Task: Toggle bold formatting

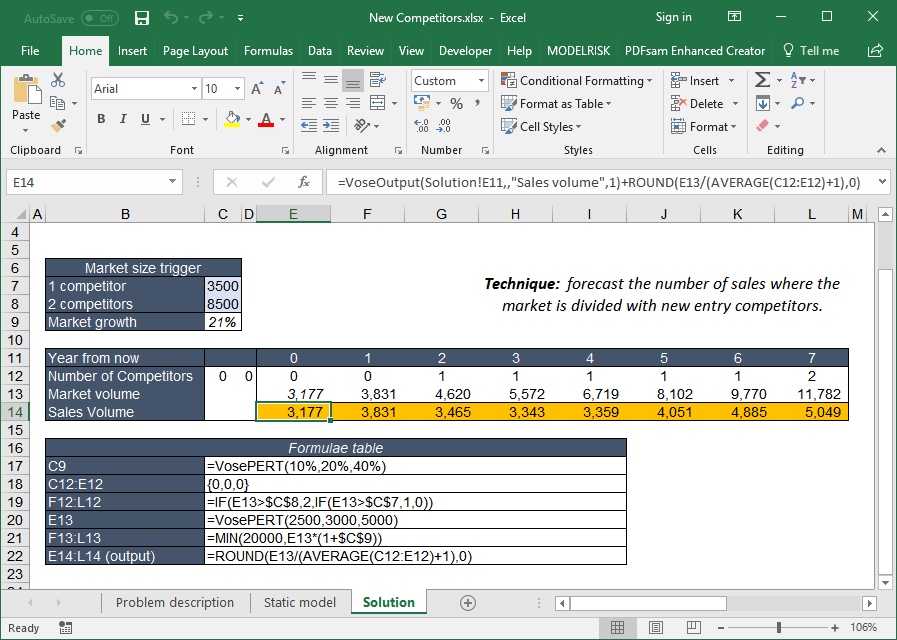Action: coord(99,118)
